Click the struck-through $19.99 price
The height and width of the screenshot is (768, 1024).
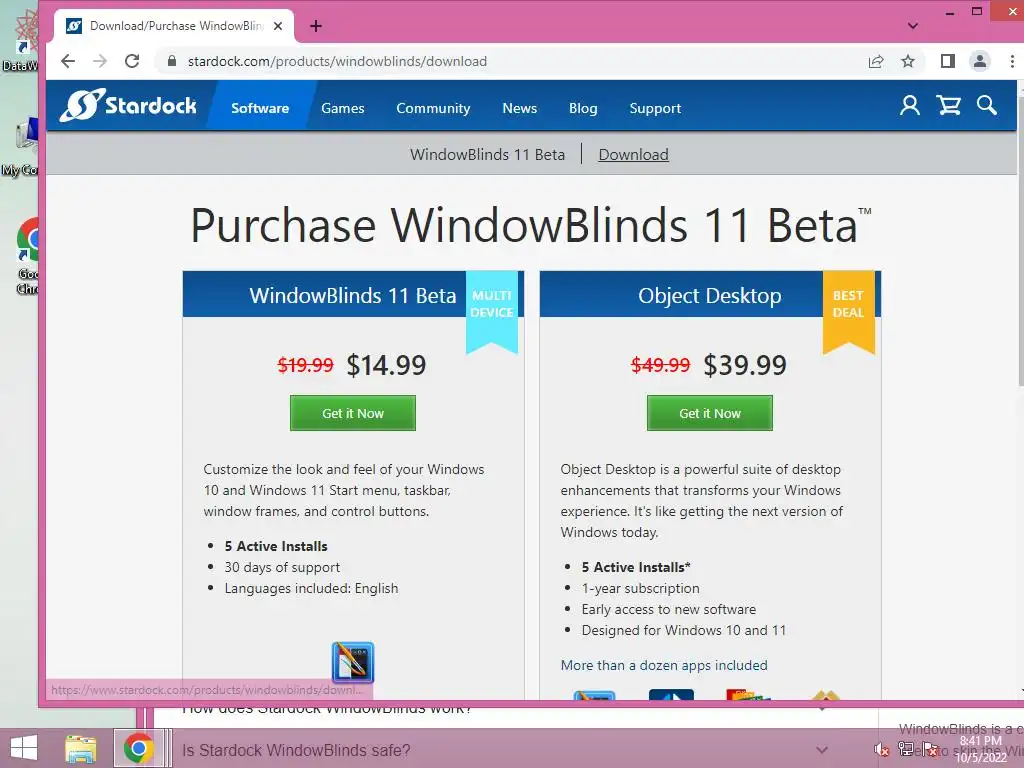point(305,364)
